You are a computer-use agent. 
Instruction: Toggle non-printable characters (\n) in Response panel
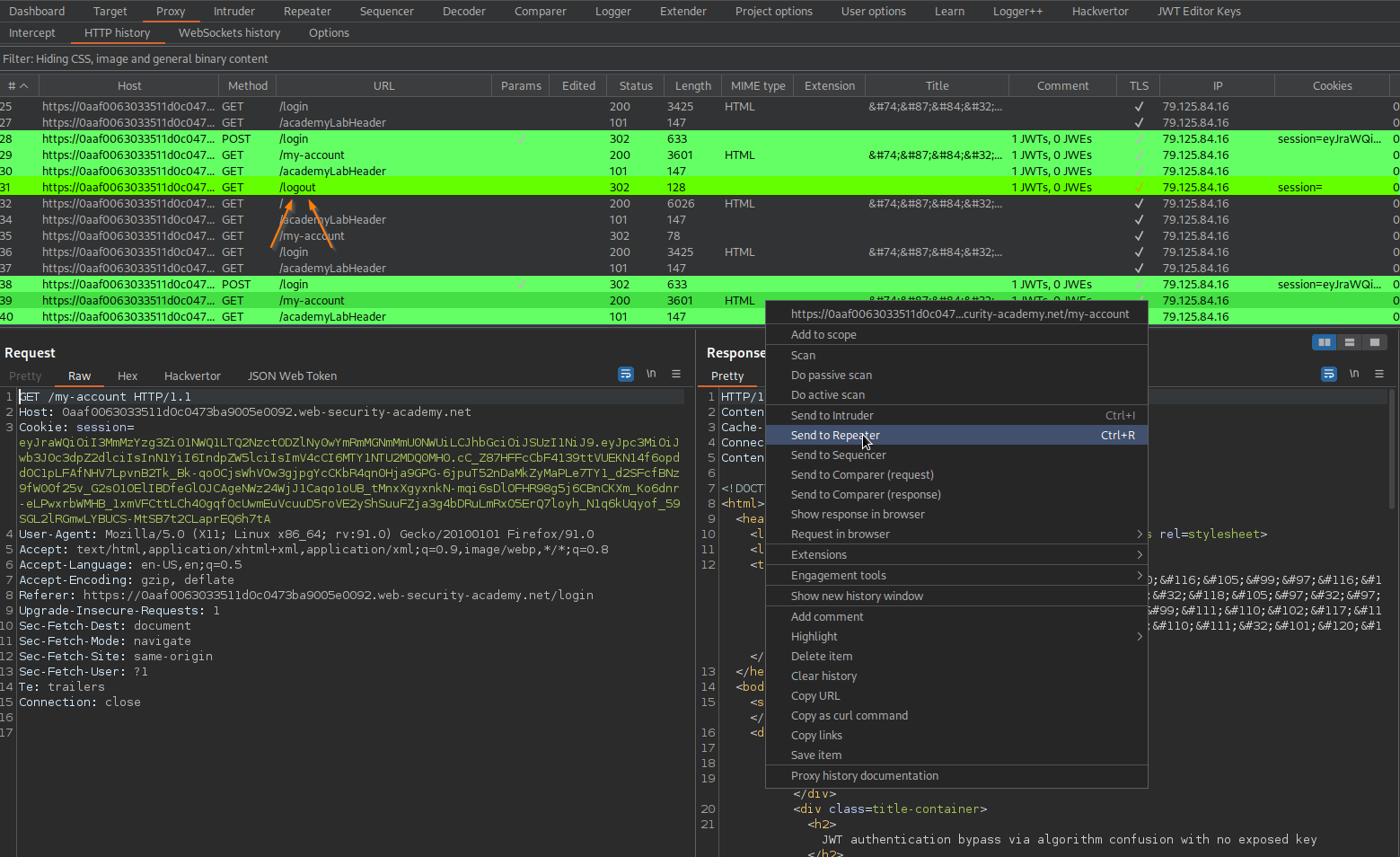pyautogui.click(x=1354, y=374)
